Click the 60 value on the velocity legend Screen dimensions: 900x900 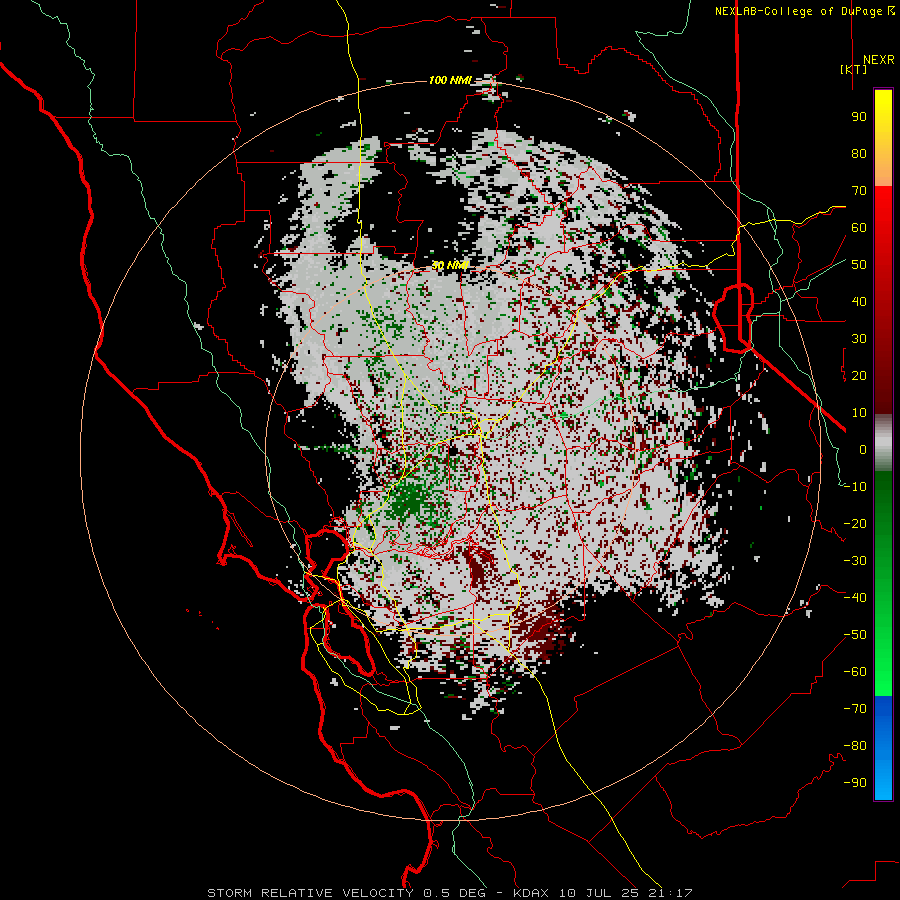coord(859,228)
